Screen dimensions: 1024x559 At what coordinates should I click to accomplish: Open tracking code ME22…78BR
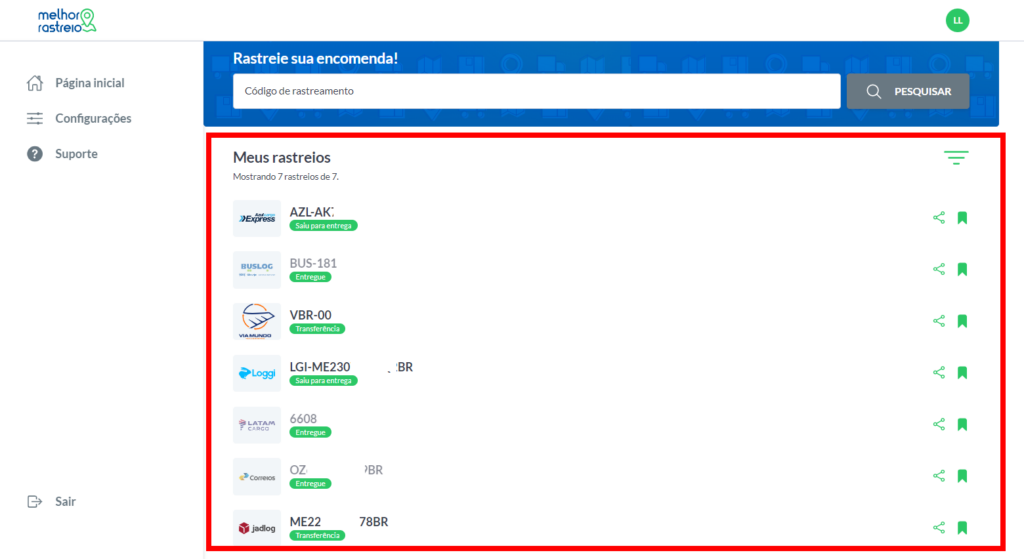click(339, 522)
